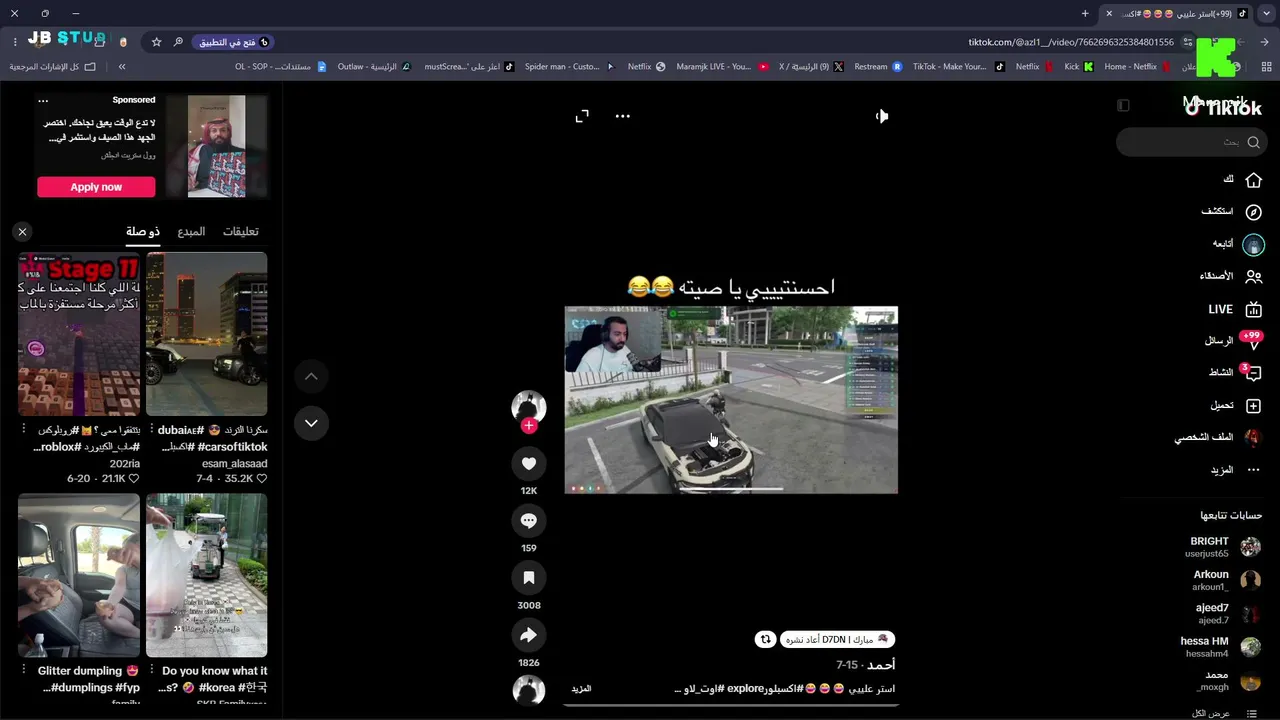
Task: Open the Kick bookmark
Action: (x=1077, y=67)
